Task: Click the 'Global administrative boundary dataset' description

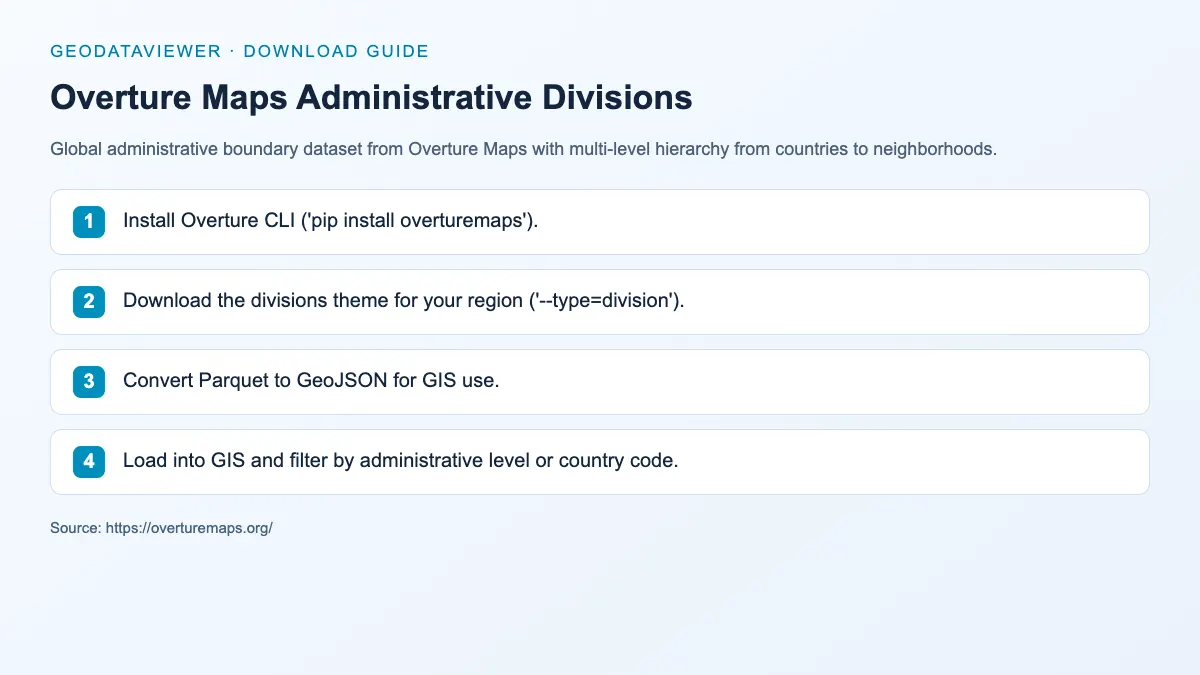Action: point(523,150)
